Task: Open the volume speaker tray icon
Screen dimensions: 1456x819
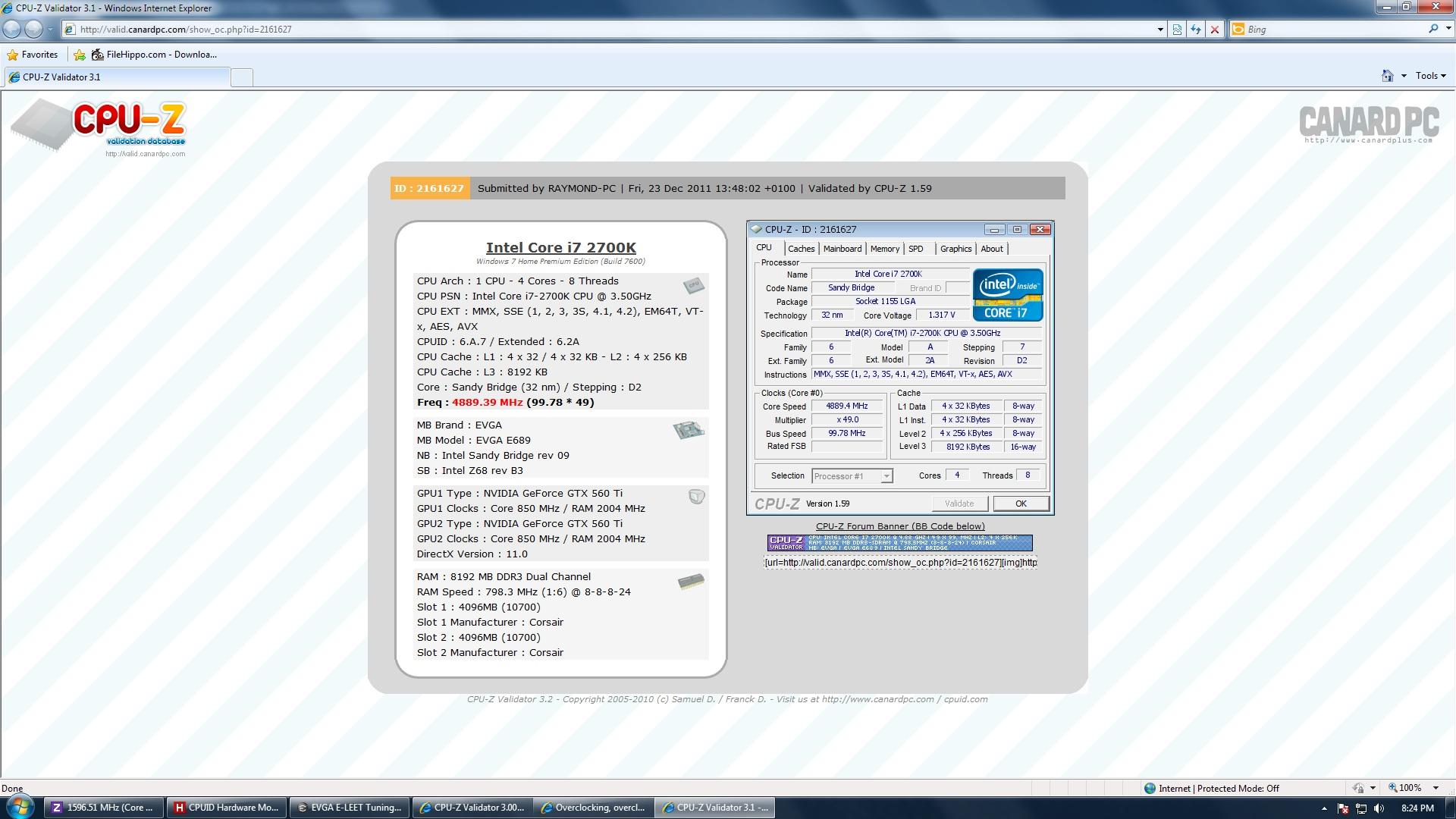Action: (1379, 808)
